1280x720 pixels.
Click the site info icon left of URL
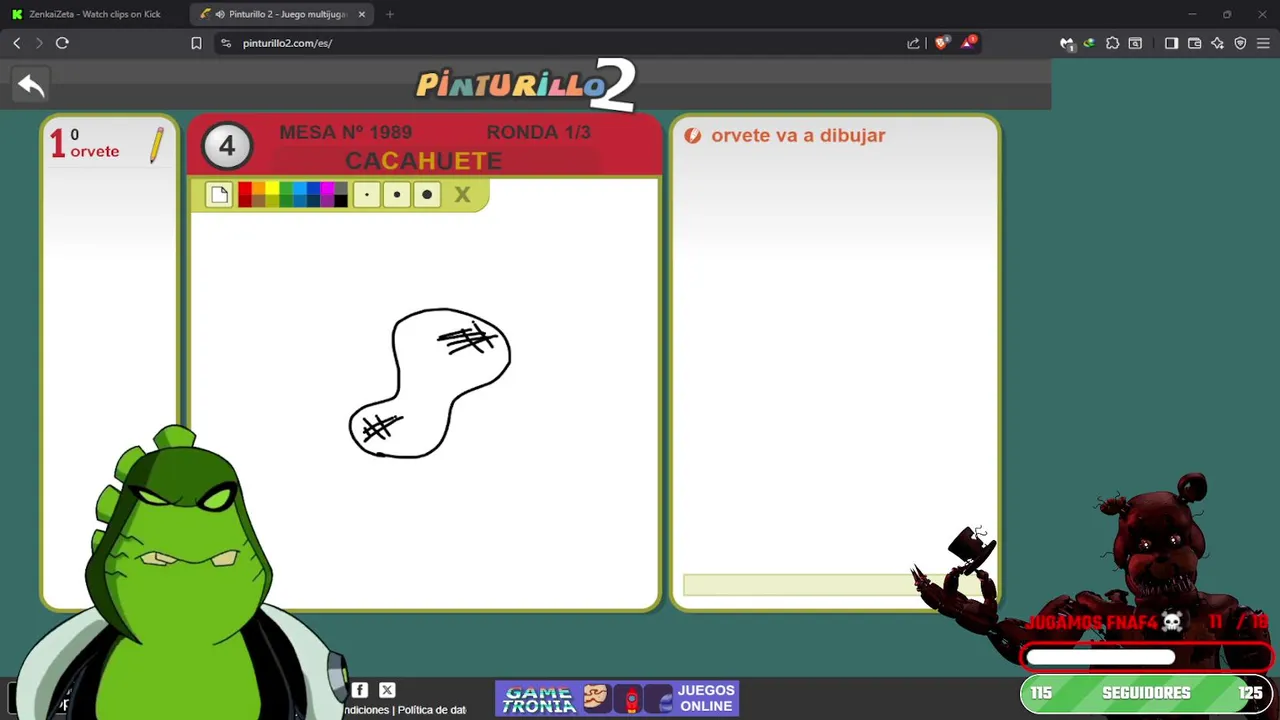point(226,43)
